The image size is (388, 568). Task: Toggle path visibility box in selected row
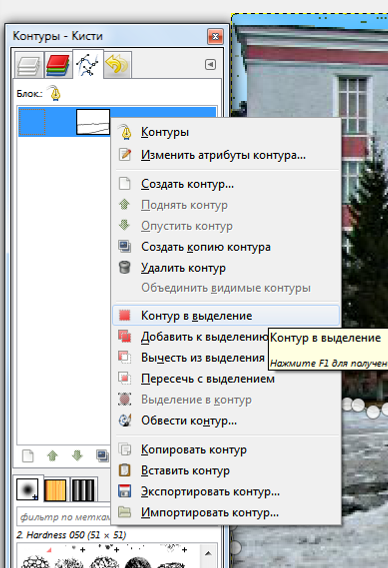(32, 122)
